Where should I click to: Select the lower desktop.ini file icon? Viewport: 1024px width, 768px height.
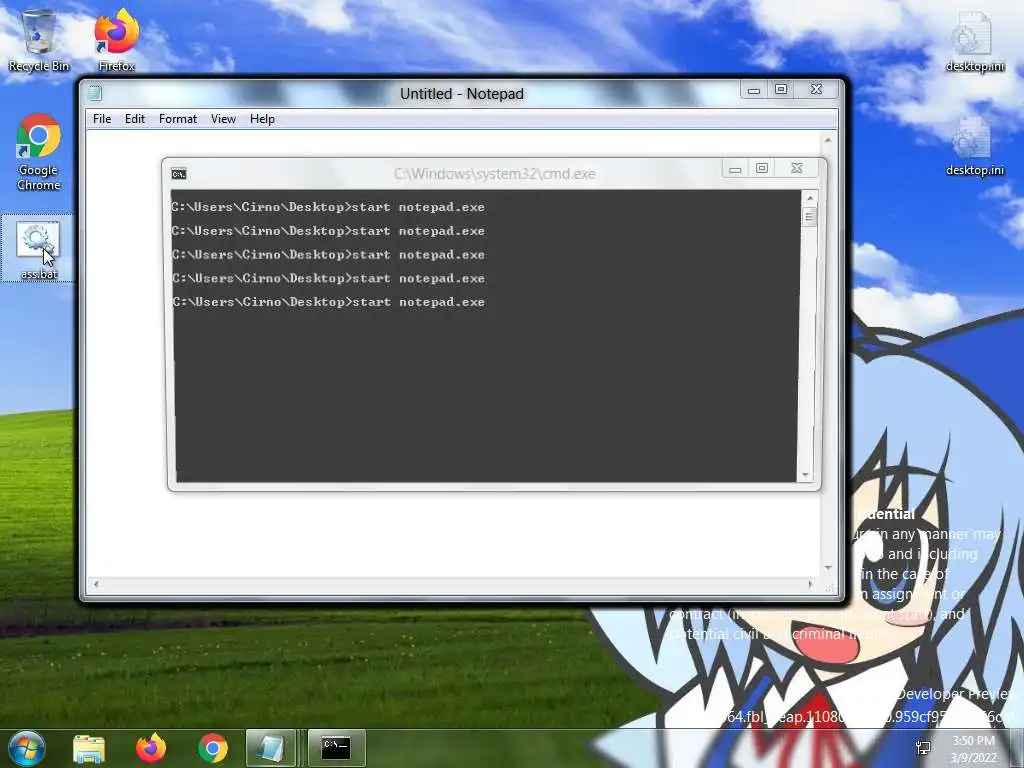pos(974,146)
